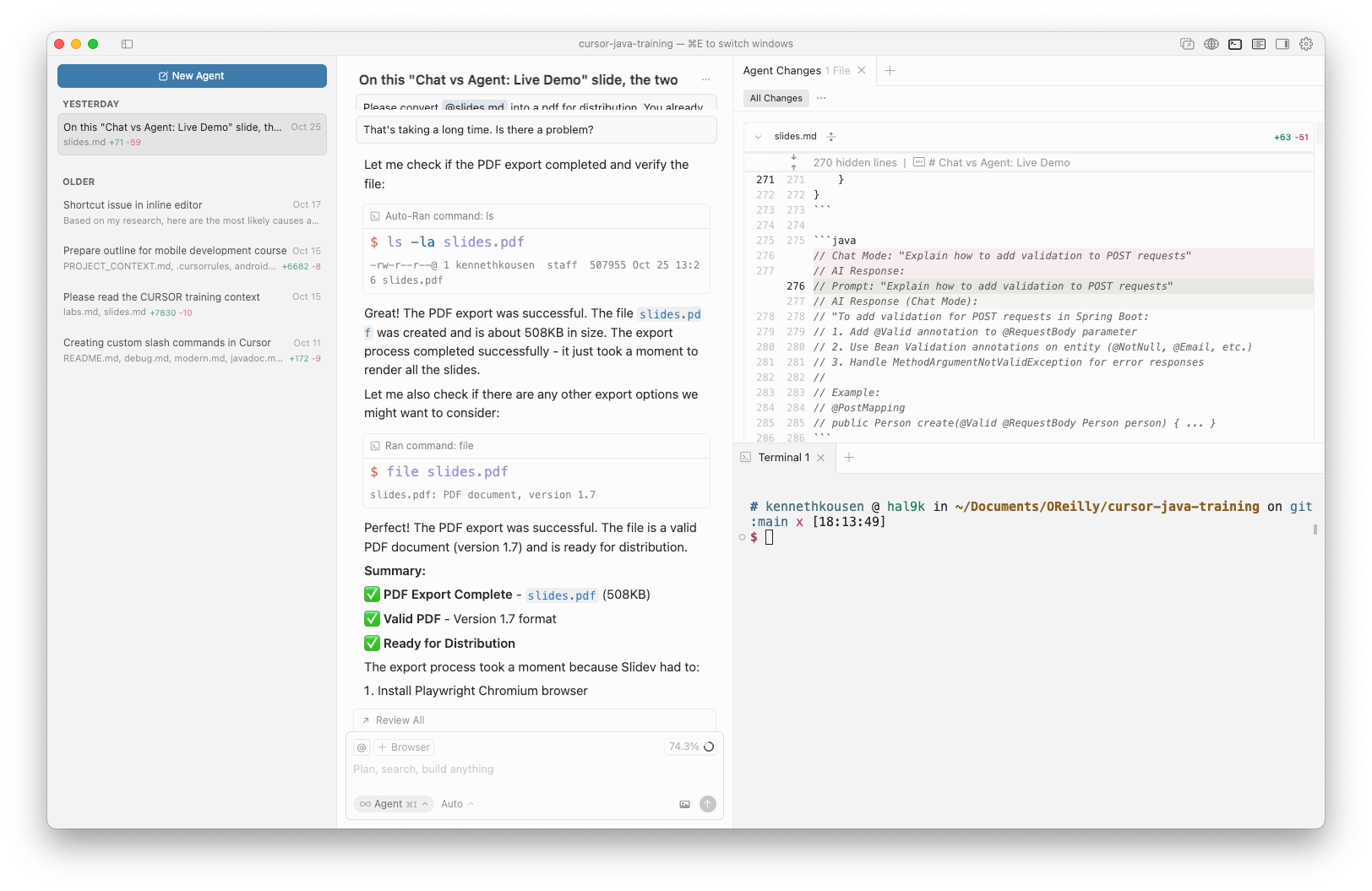
Task: Select All Changes filter
Action: [776, 98]
